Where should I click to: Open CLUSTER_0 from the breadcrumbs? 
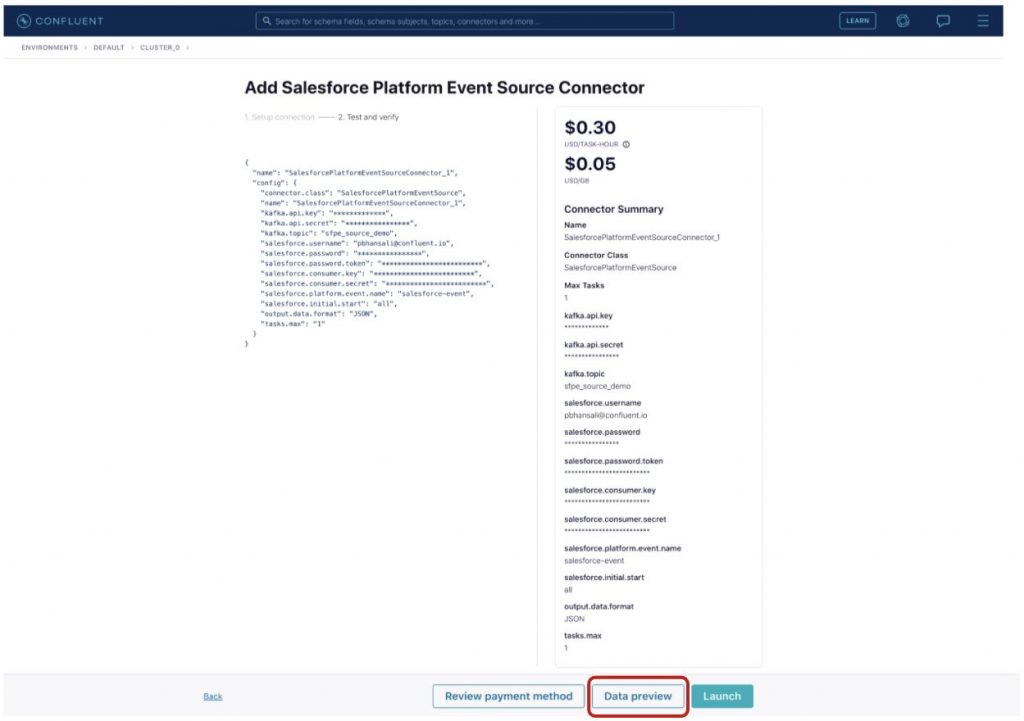point(160,47)
